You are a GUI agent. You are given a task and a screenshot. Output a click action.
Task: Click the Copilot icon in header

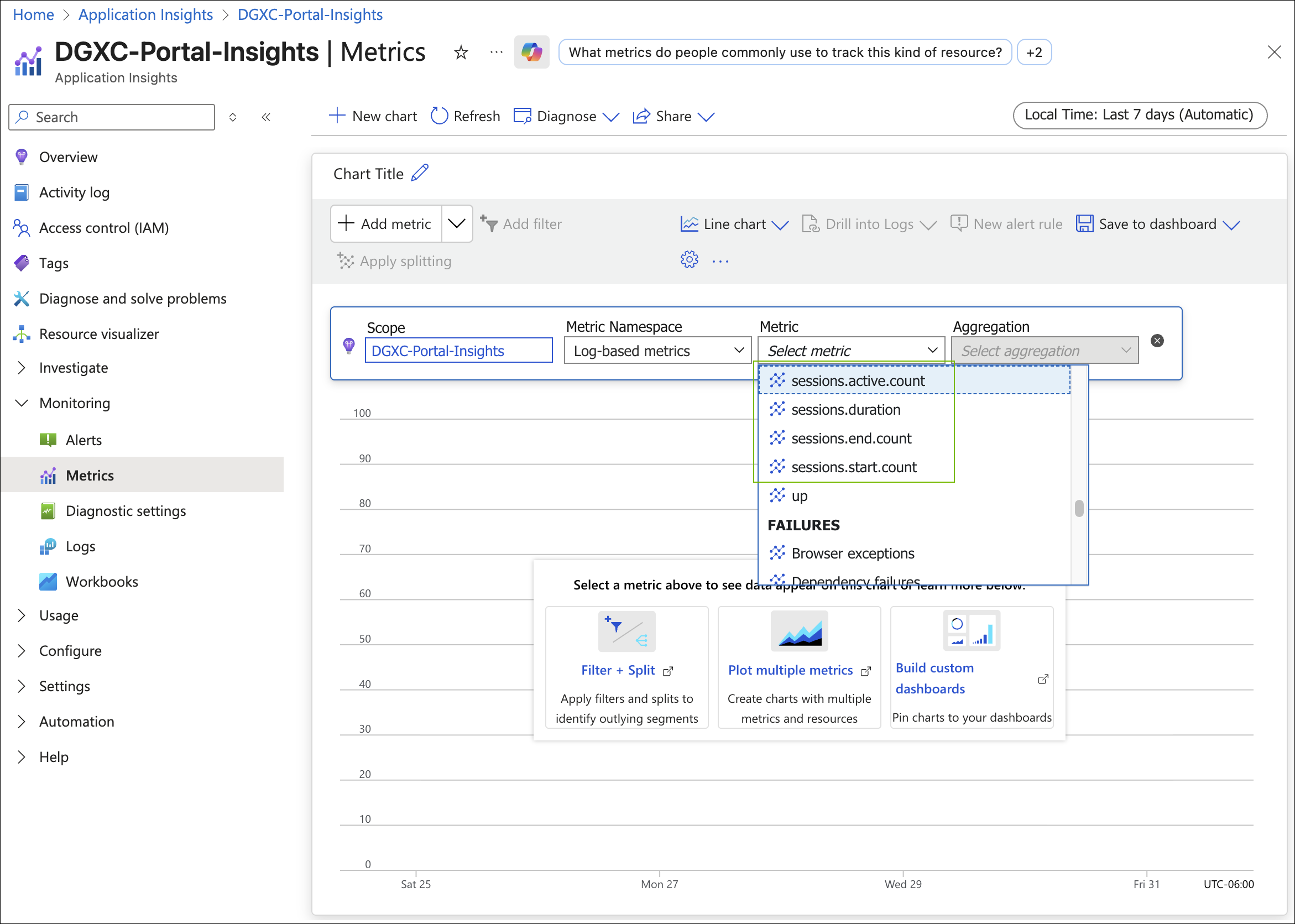tap(531, 53)
